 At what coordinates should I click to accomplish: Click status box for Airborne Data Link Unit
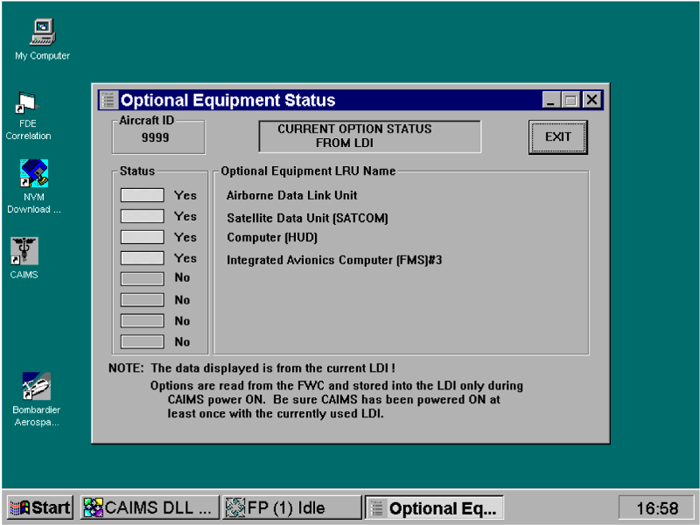(142, 195)
